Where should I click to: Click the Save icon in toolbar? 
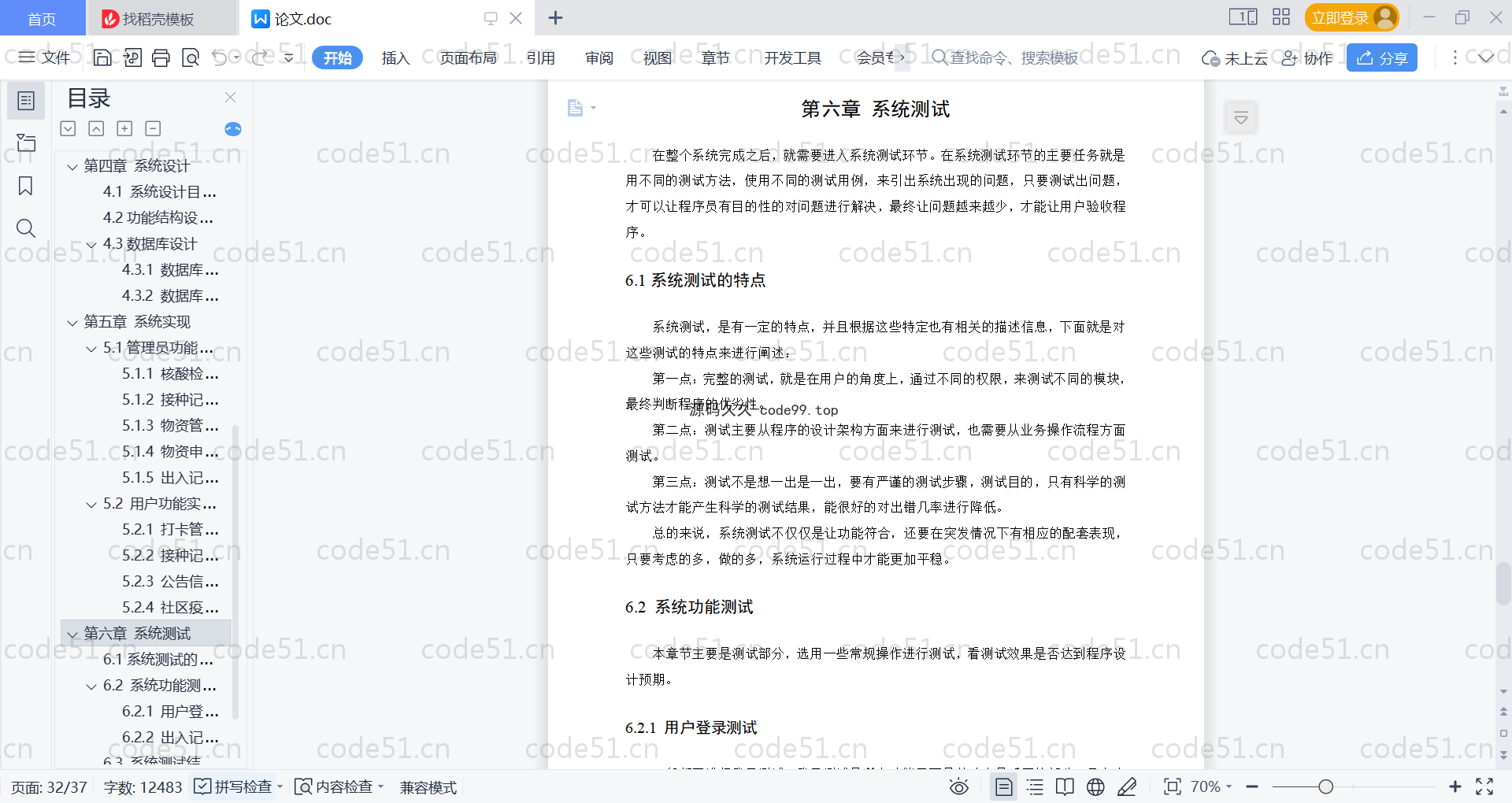102,57
